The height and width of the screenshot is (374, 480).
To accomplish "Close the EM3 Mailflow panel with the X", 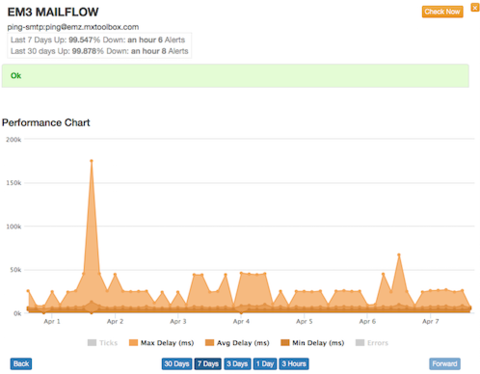I will tap(475, 7).
